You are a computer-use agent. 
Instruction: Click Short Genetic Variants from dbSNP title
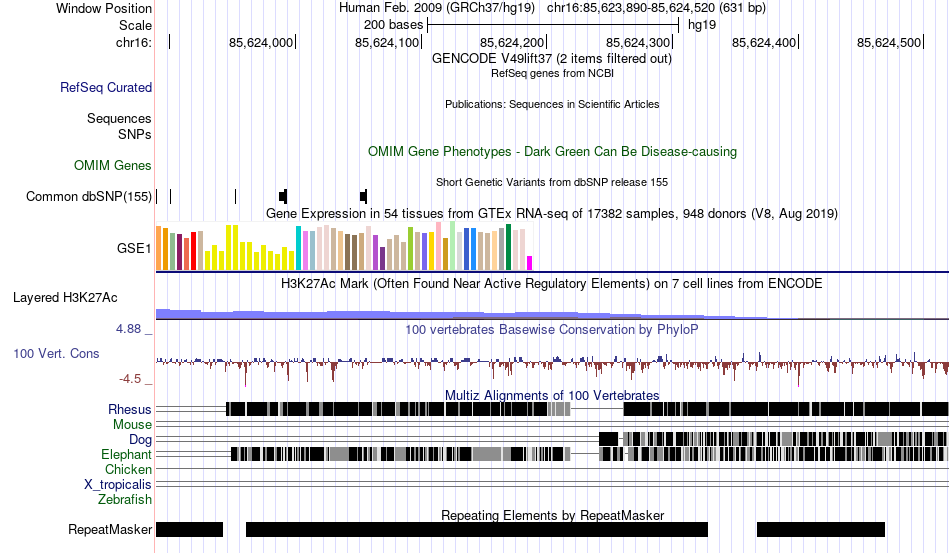pyautogui.click(x=552, y=182)
